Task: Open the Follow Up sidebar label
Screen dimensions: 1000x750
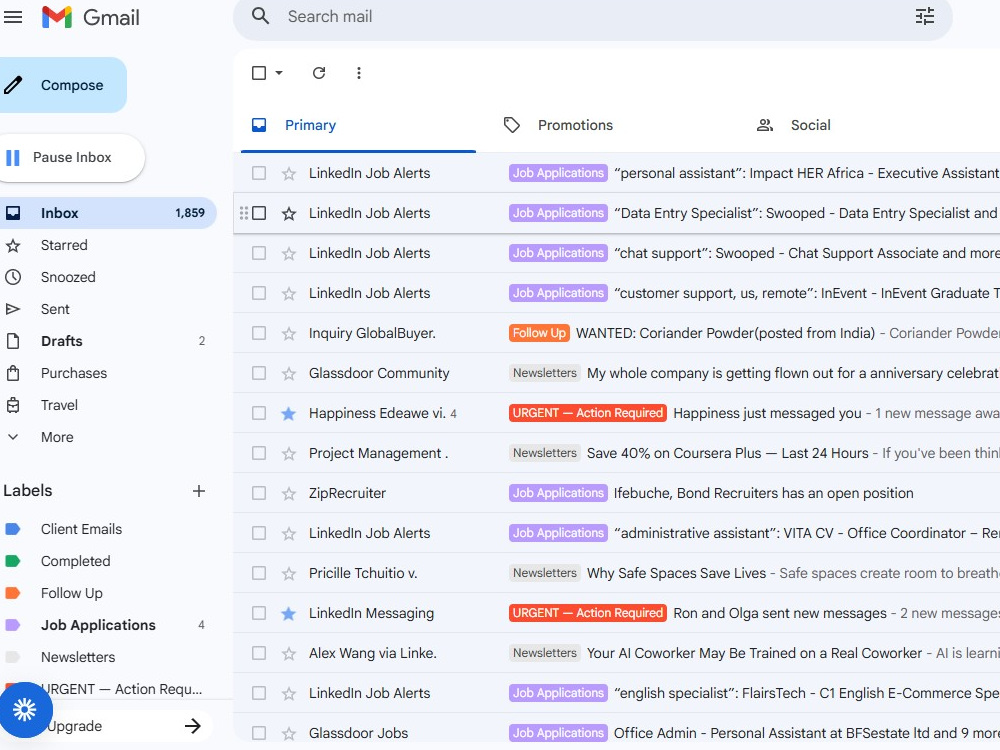Action: click(x=71, y=593)
